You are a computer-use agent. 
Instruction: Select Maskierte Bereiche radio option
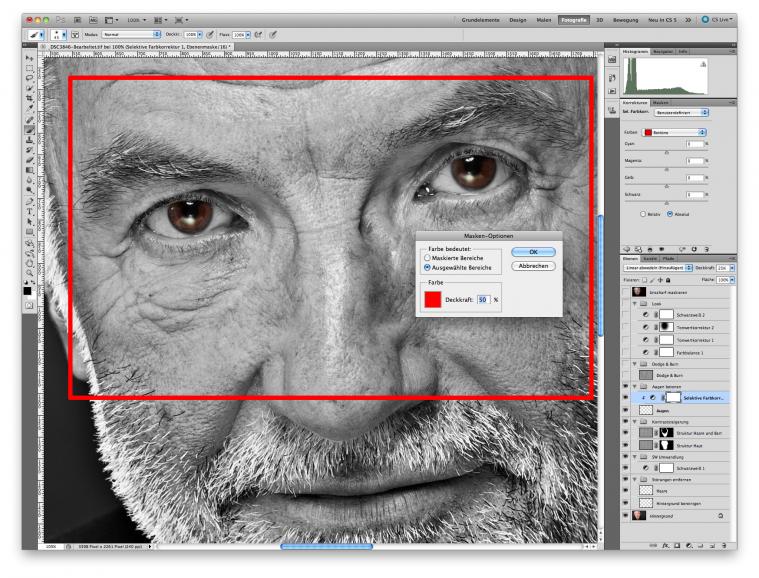427,258
